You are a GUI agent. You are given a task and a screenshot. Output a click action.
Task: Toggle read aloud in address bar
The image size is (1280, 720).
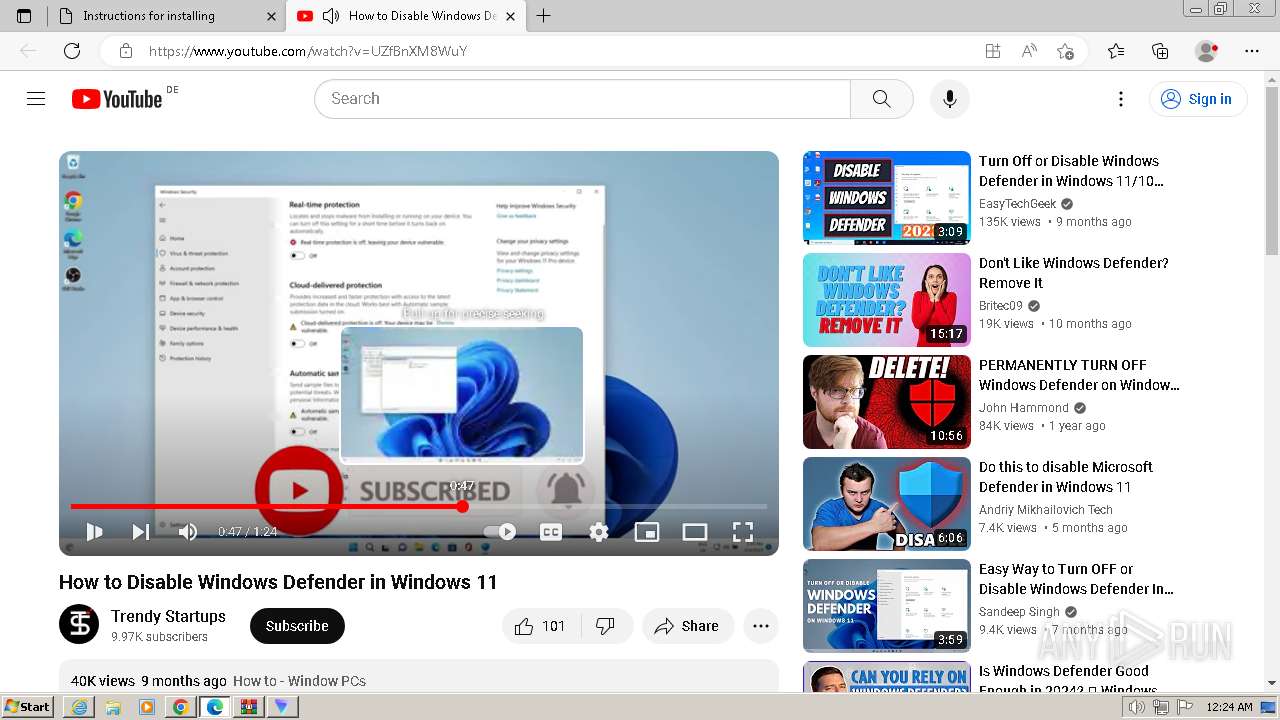1029,51
